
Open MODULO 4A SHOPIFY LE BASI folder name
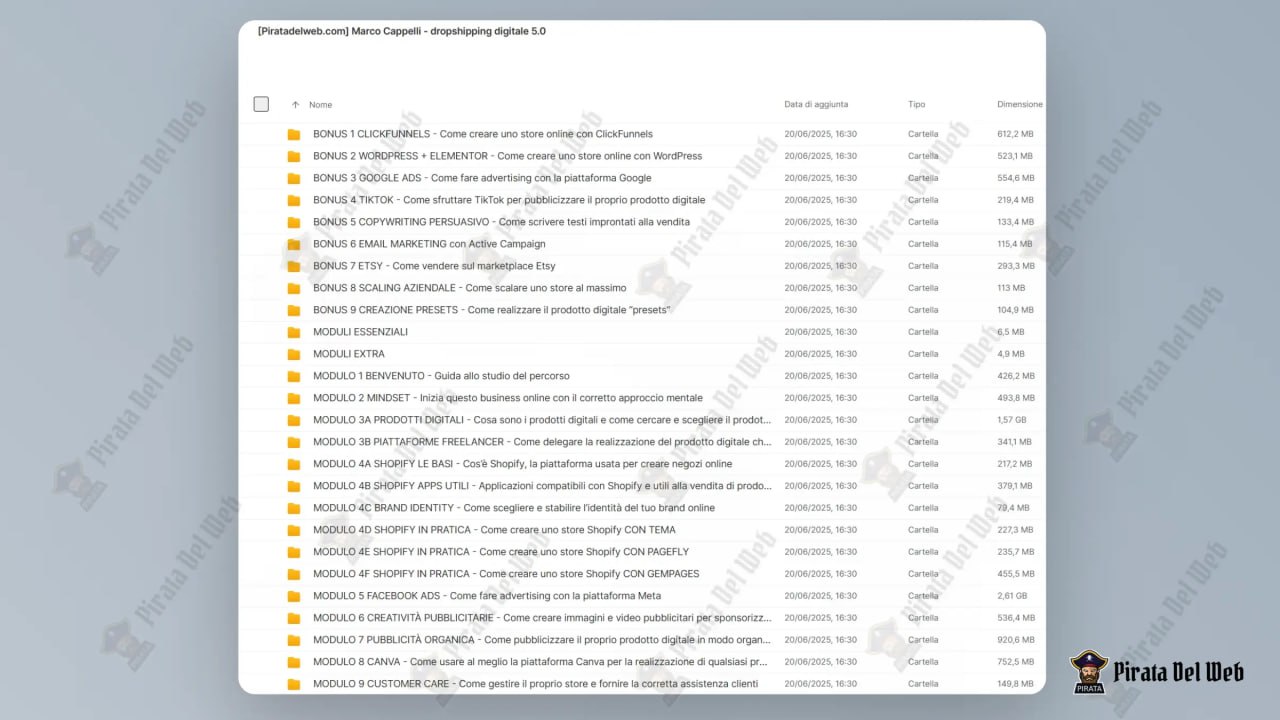tap(522, 464)
